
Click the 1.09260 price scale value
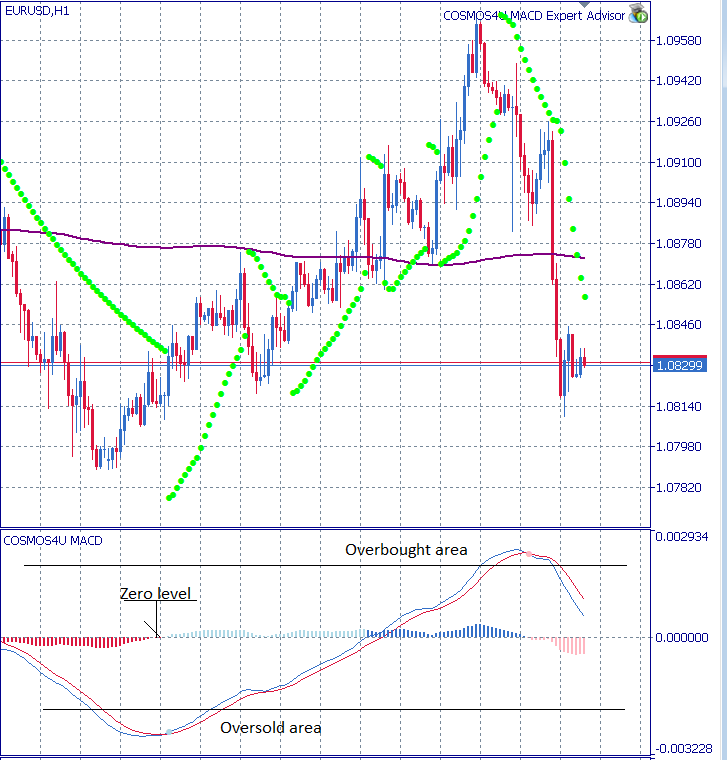(x=679, y=122)
